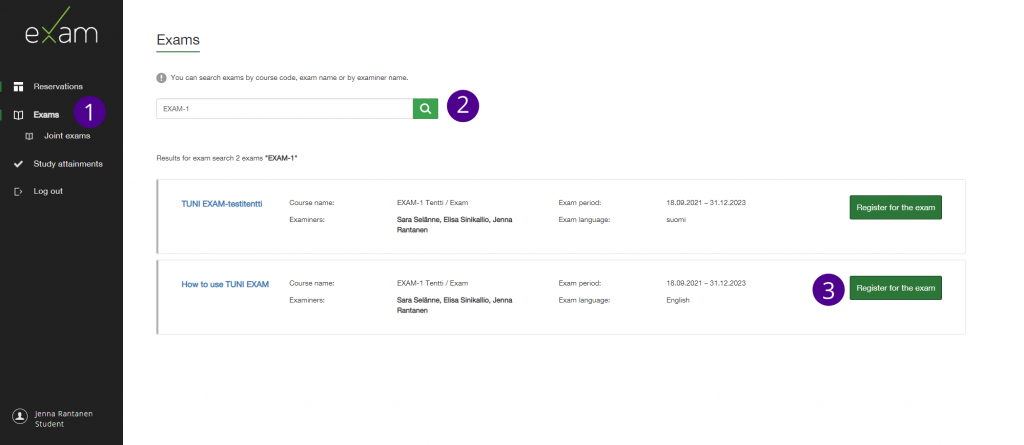Viewport: 1024px width, 445px height.
Task: Open the How to use TUNI EXAM link
Action: click(x=225, y=284)
